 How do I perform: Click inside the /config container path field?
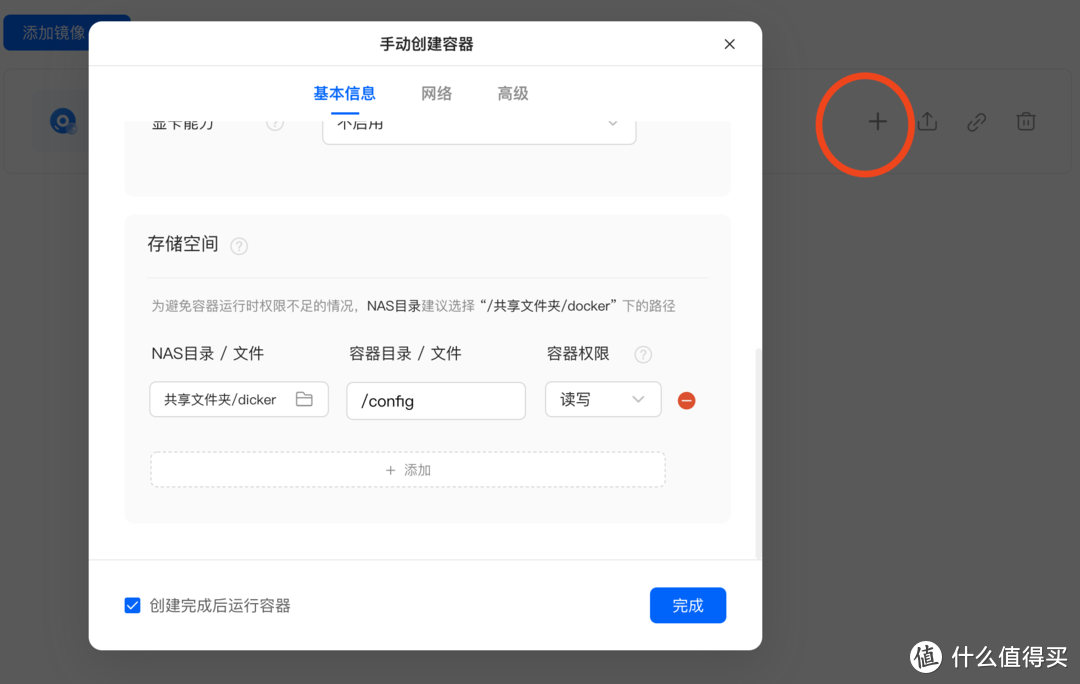[x=435, y=400]
